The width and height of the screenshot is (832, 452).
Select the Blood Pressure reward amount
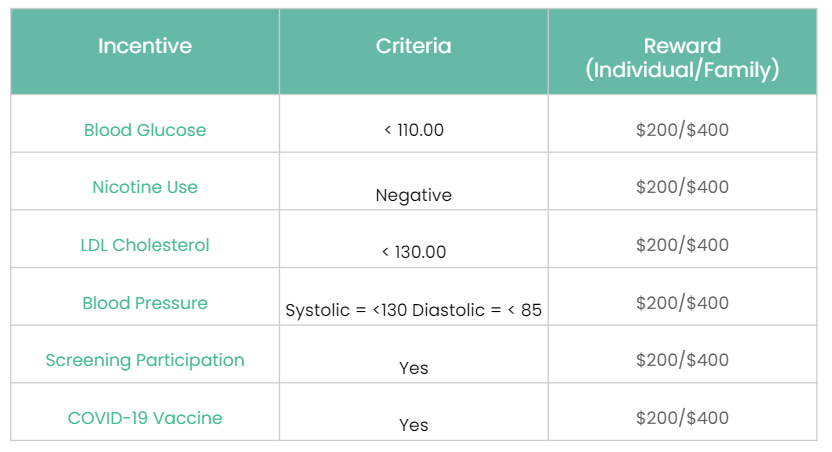682,303
